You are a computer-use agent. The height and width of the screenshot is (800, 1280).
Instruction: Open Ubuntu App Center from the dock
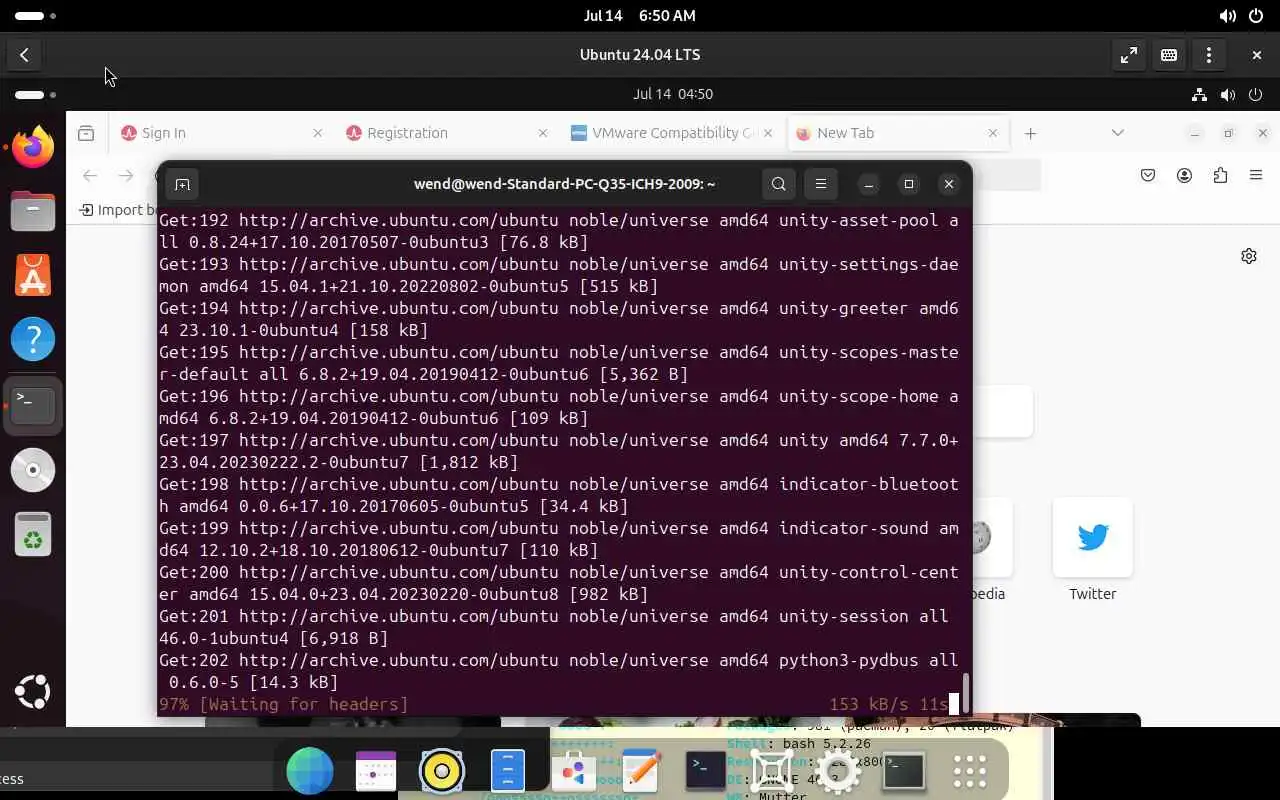33,275
